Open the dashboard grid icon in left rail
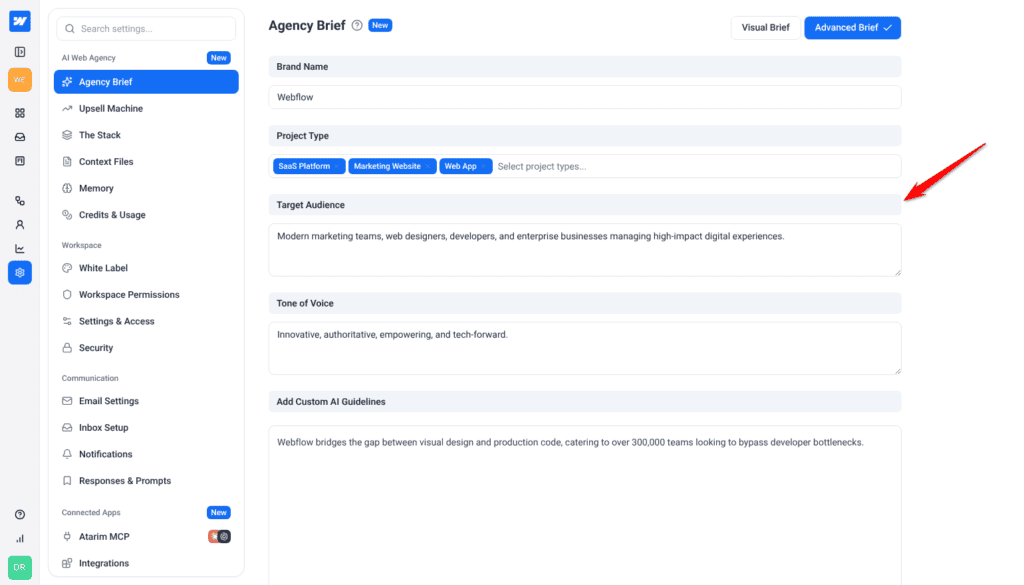Viewport: 1024px width, 585px height. (x=20, y=113)
